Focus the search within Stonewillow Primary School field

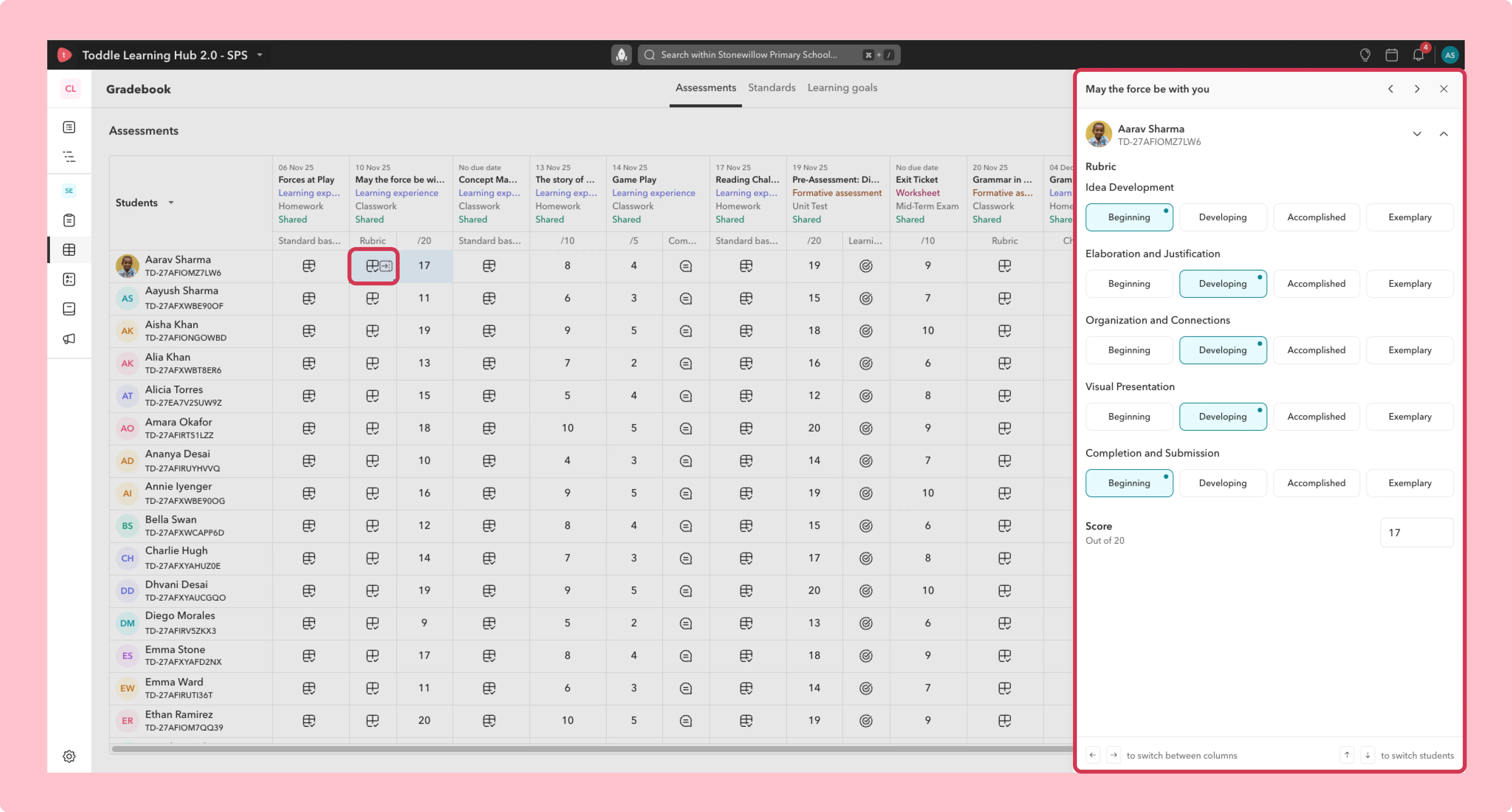[769, 55]
